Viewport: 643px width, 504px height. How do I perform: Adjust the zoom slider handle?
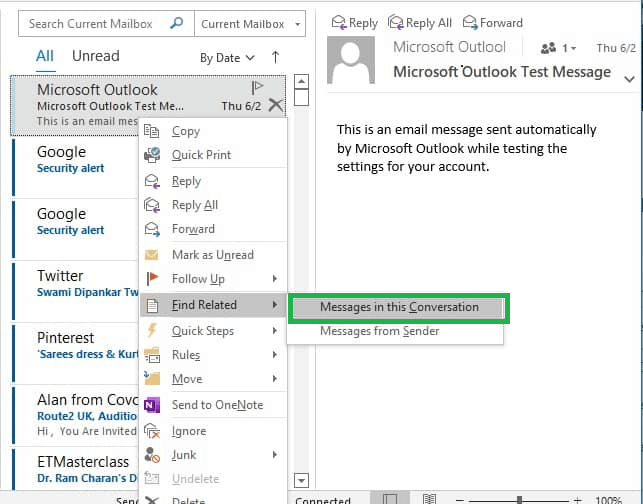click(x=520, y=500)
